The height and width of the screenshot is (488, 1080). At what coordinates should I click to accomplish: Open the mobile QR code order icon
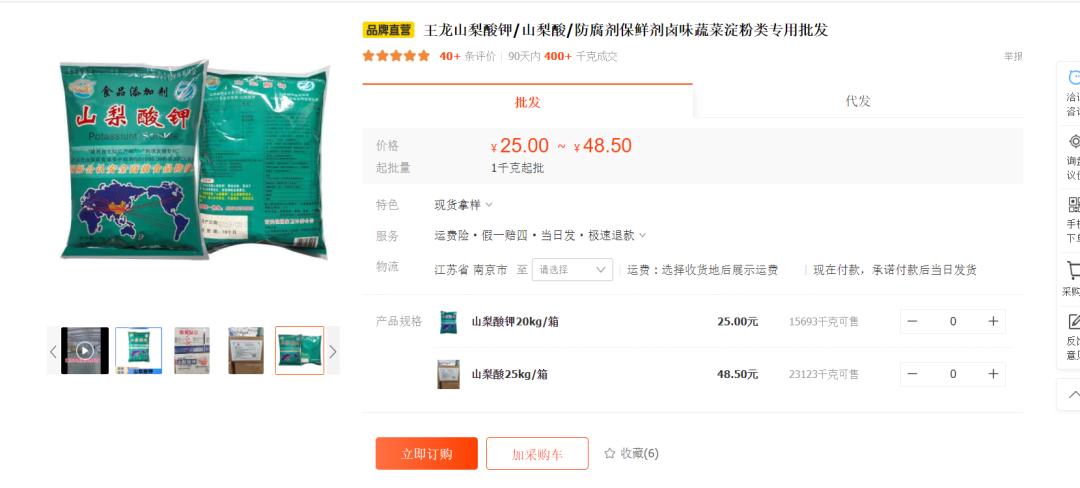[x=1074, y=204]
